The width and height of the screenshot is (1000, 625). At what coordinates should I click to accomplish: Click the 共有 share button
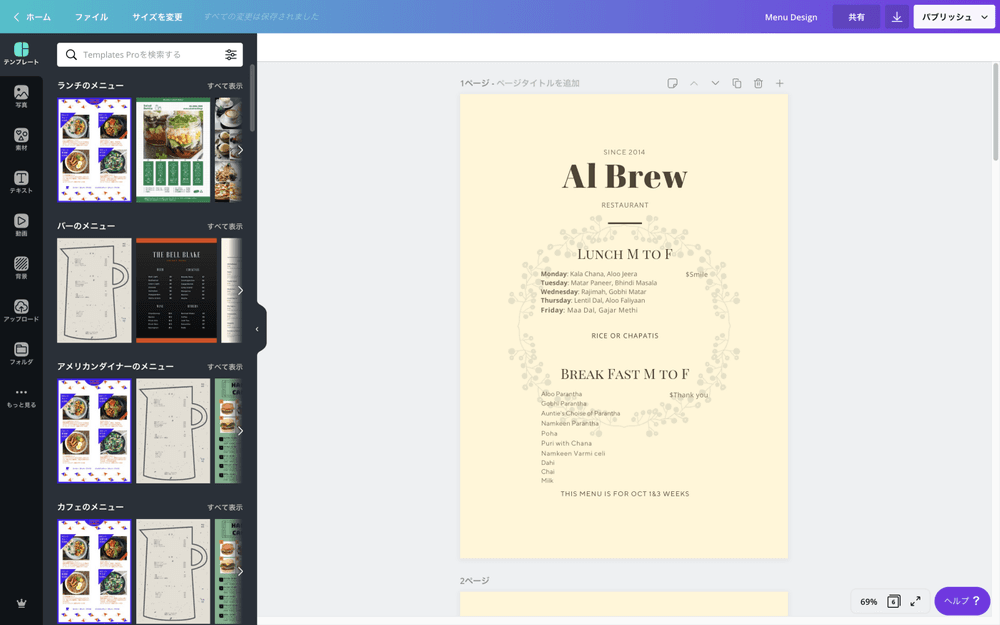856,17
